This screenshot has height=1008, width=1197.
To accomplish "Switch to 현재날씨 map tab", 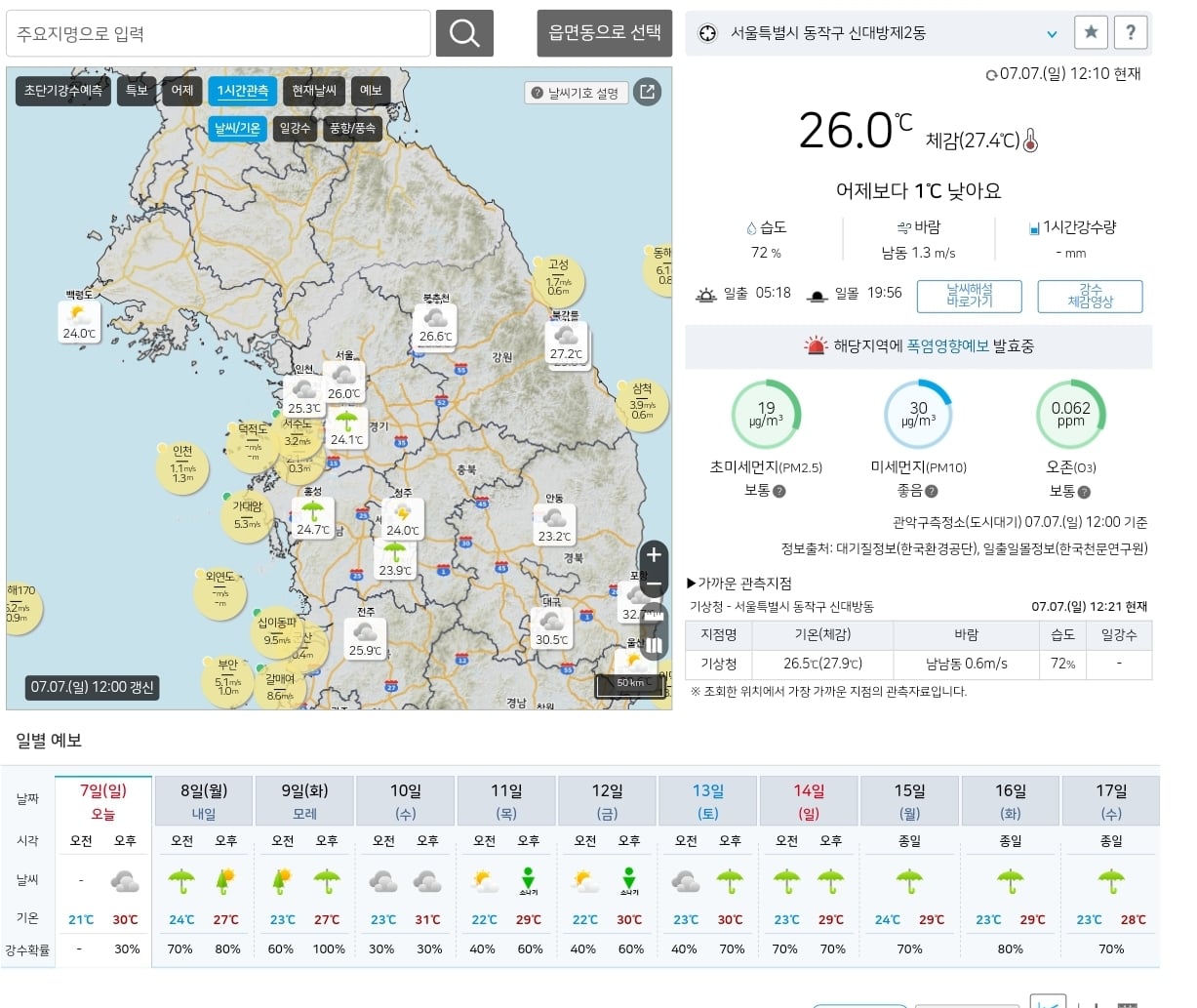I will 313,92.
